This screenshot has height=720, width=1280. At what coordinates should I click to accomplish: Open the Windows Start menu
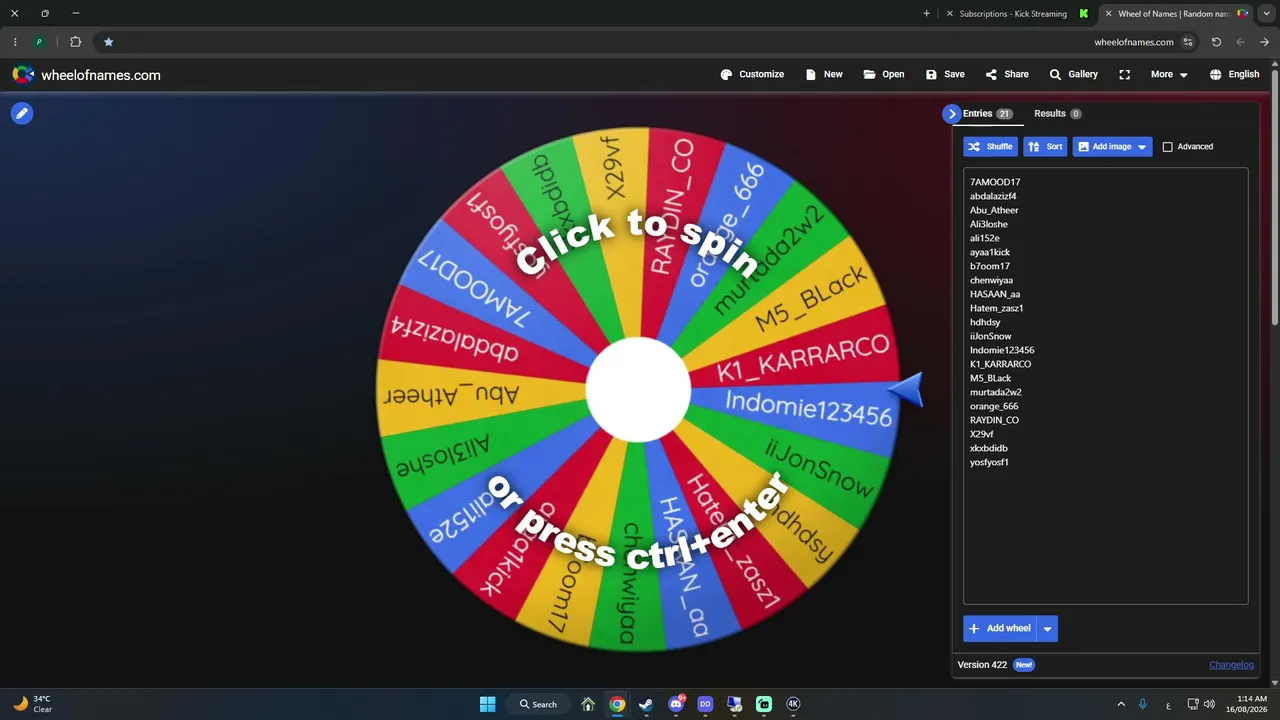coord(487,704)
